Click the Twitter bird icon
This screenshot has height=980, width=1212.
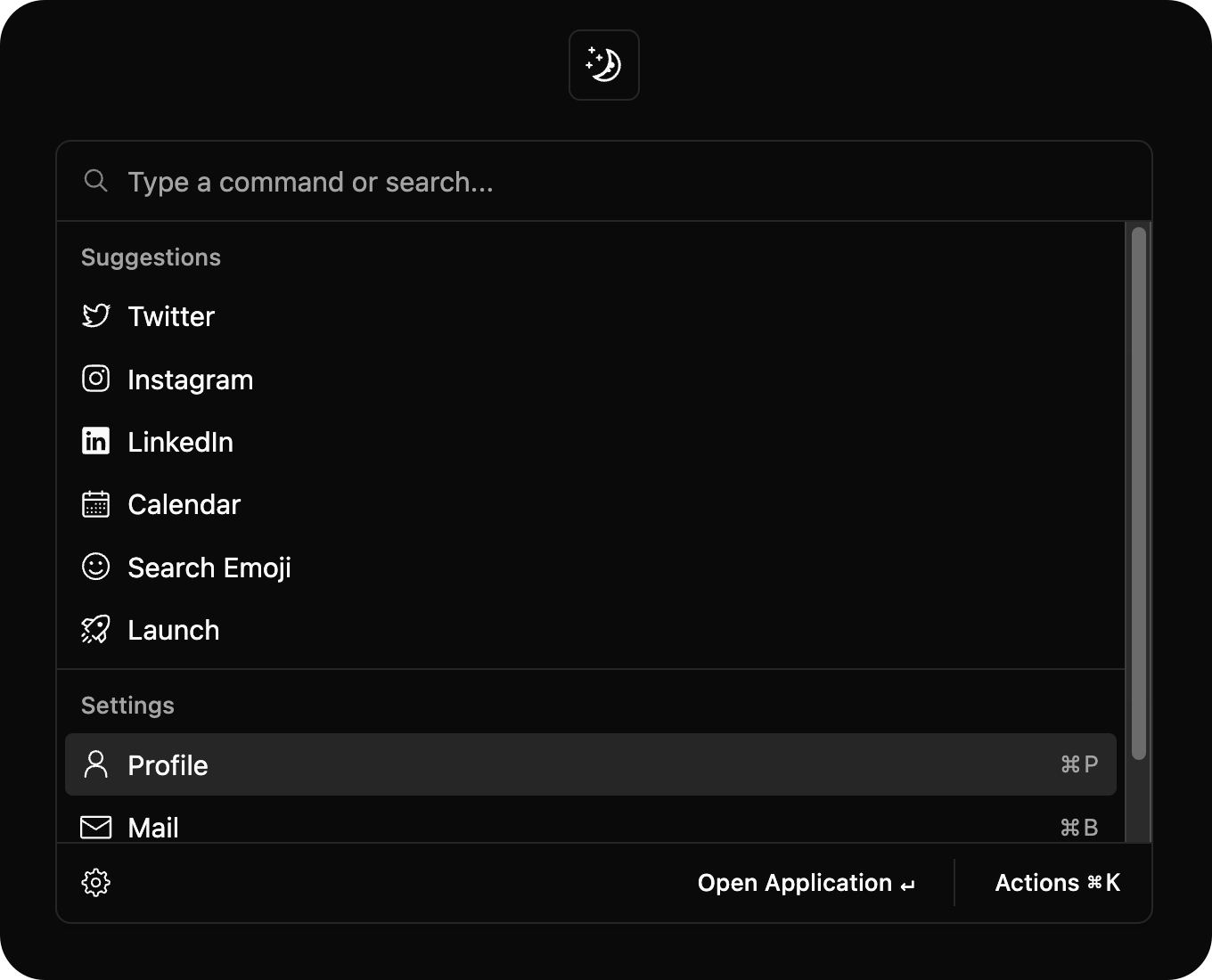pos(96,315)
